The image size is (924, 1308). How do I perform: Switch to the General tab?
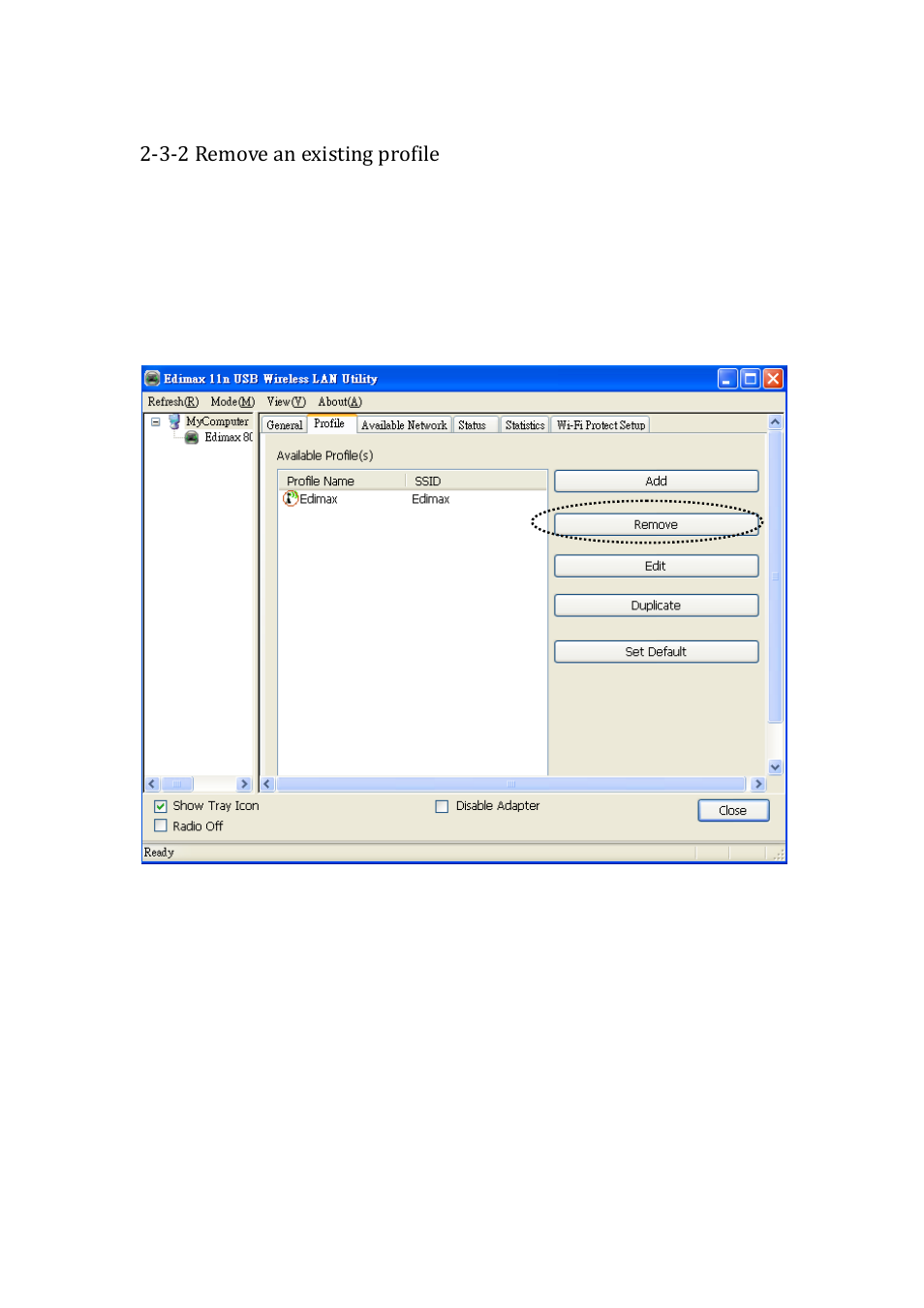285,425
